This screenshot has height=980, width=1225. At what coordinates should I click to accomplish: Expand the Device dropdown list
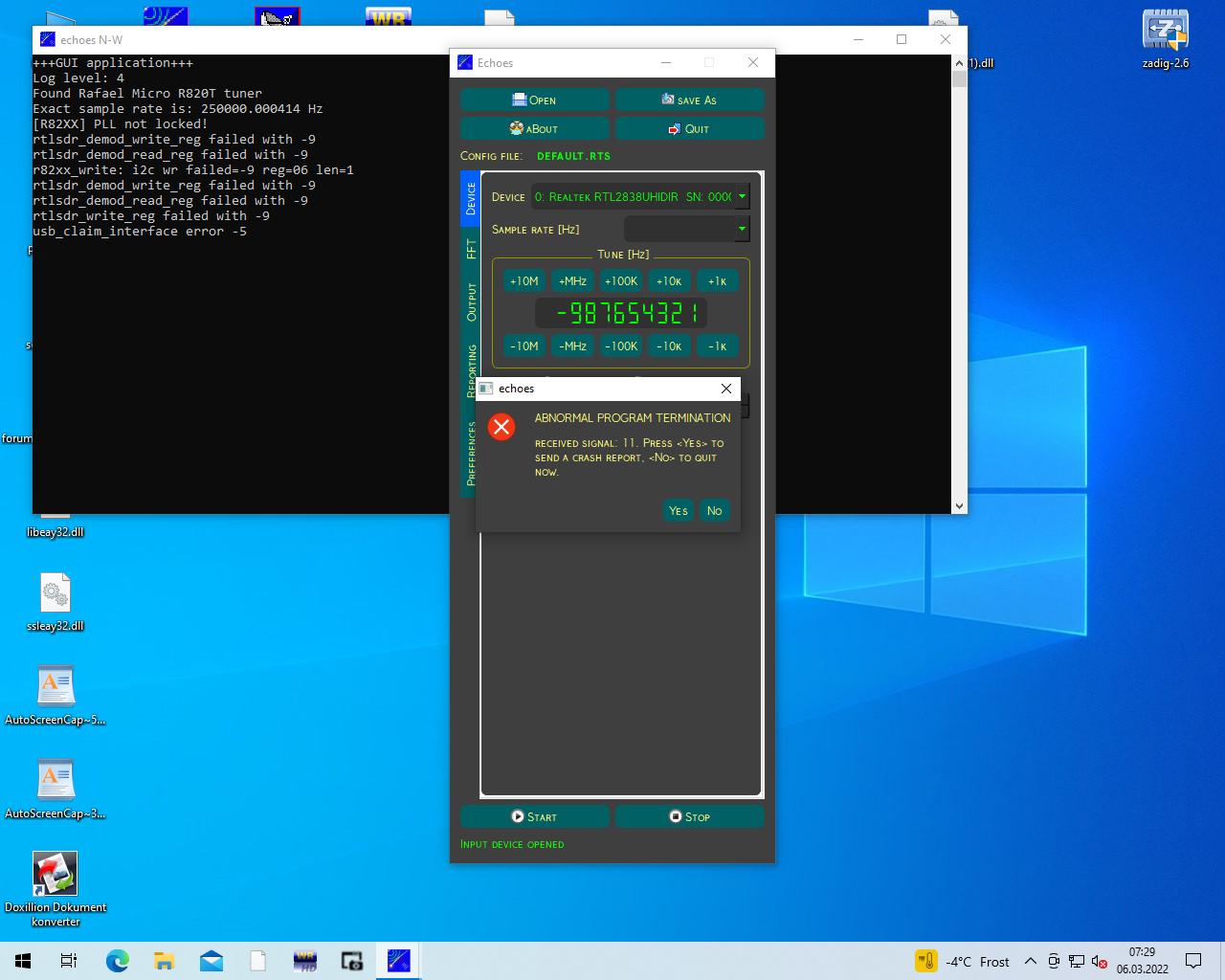point(742,196)
